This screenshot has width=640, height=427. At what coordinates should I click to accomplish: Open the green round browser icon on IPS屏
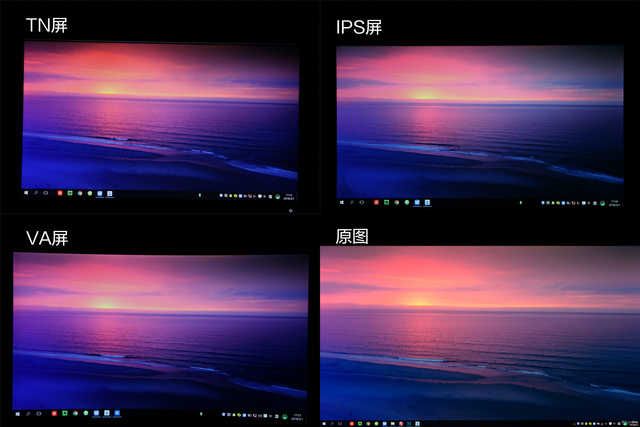(x=407, y=202)
